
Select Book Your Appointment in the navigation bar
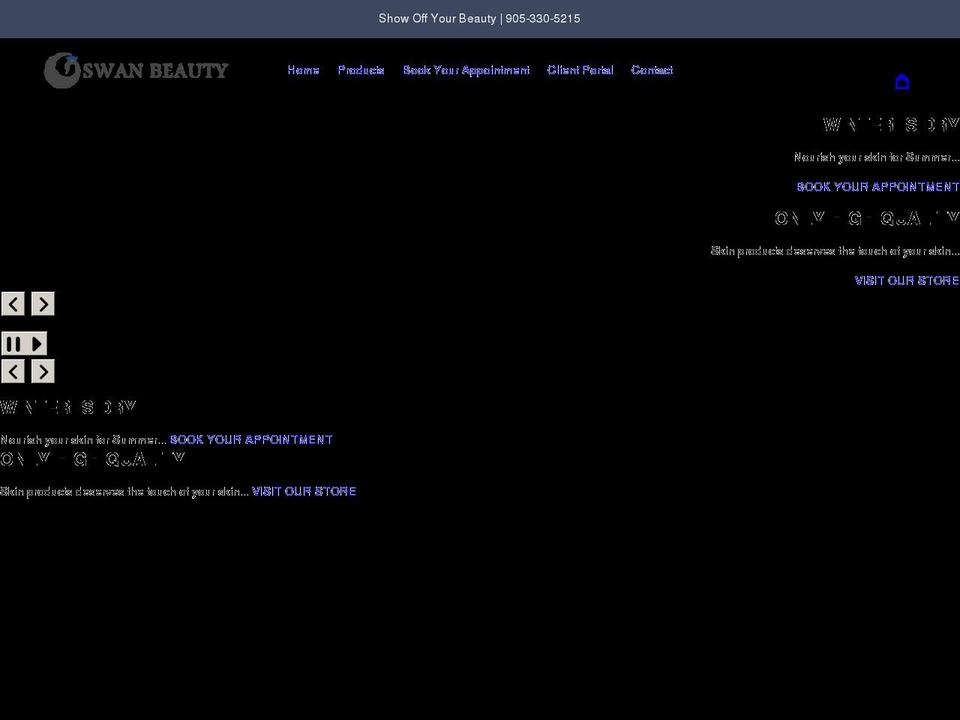pyautogui.click(x=466, y=70)
